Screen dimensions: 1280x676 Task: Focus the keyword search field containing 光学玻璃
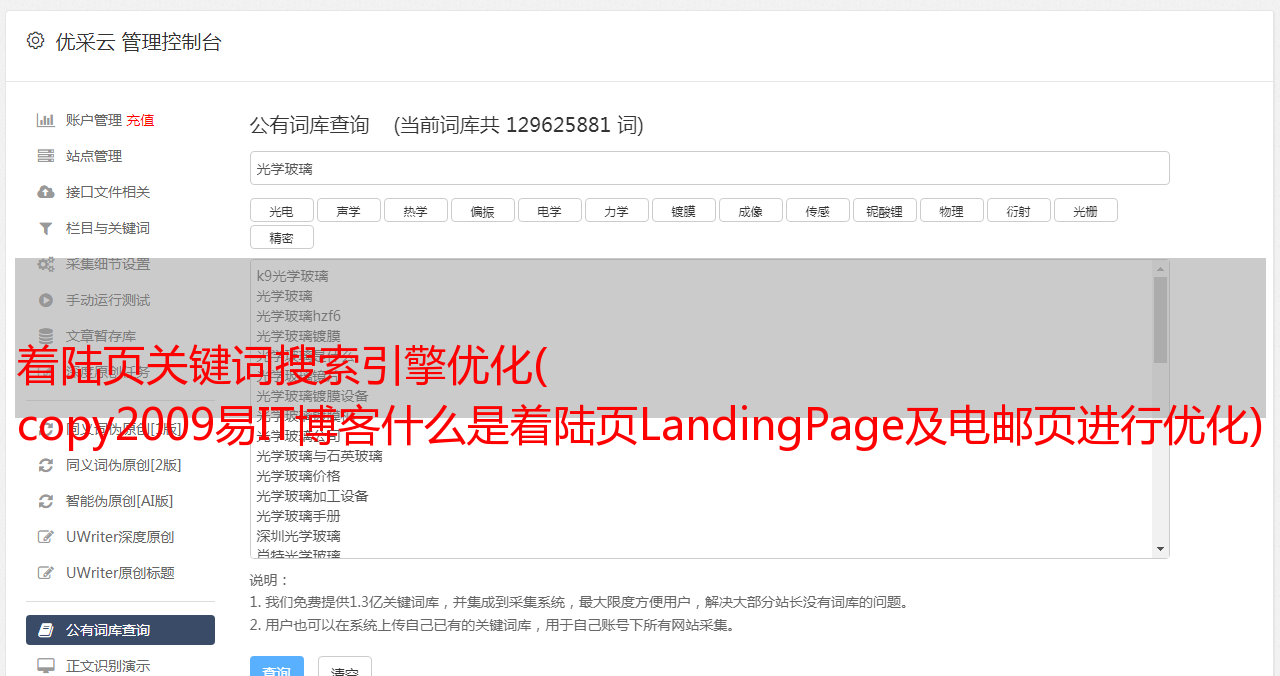[709, 168]
